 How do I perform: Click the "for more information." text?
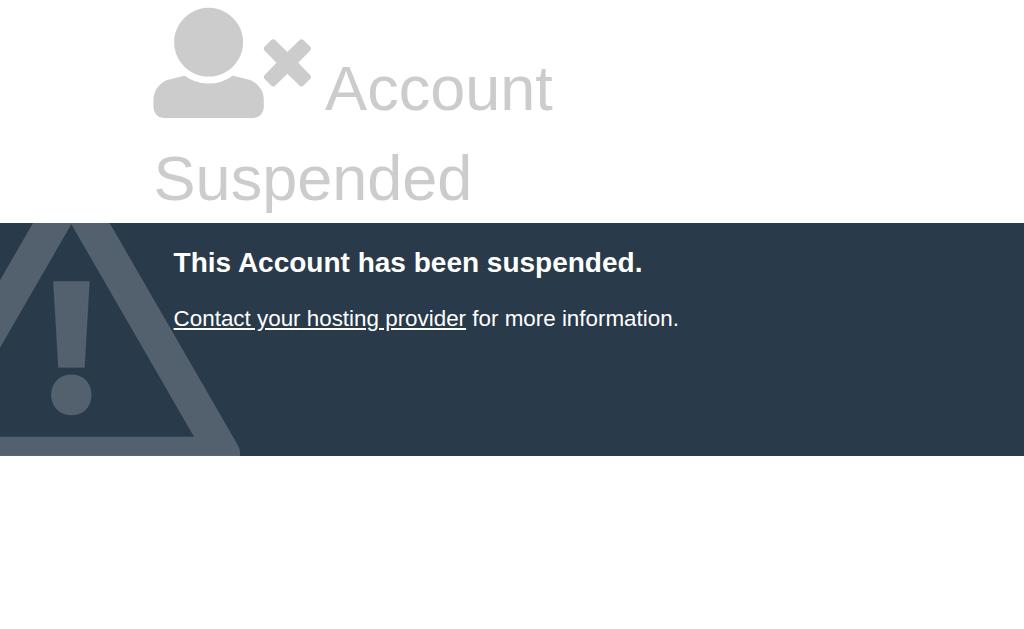[575, 319]
